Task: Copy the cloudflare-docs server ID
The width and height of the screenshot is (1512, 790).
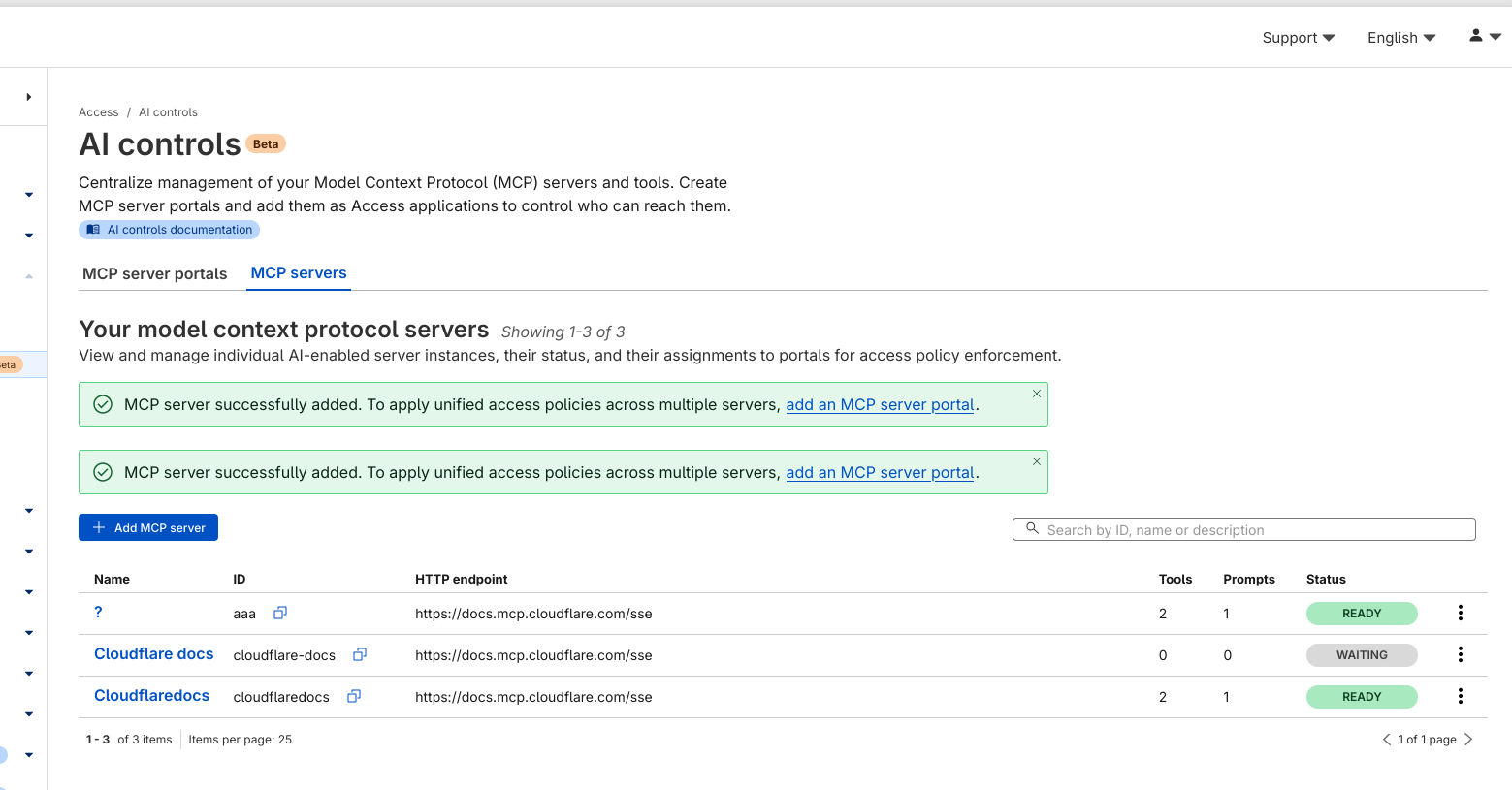Action: coord(360,654)
